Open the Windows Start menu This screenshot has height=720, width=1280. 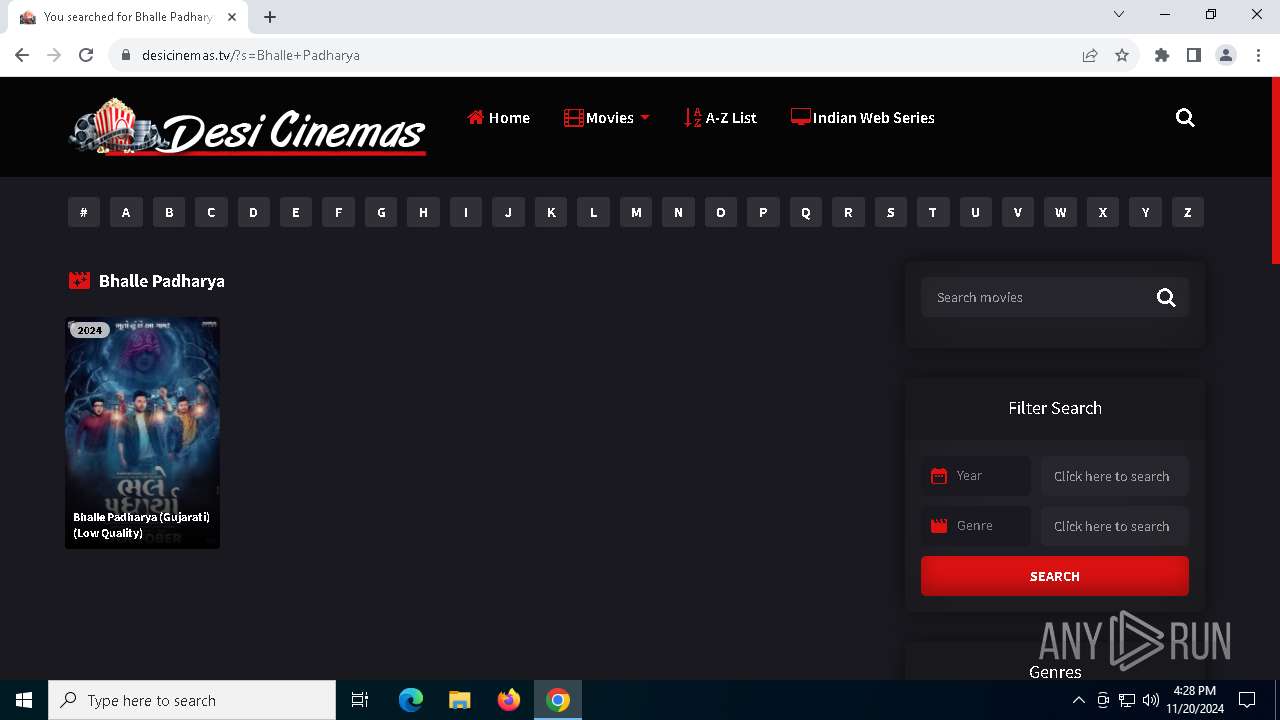[24, 700]
